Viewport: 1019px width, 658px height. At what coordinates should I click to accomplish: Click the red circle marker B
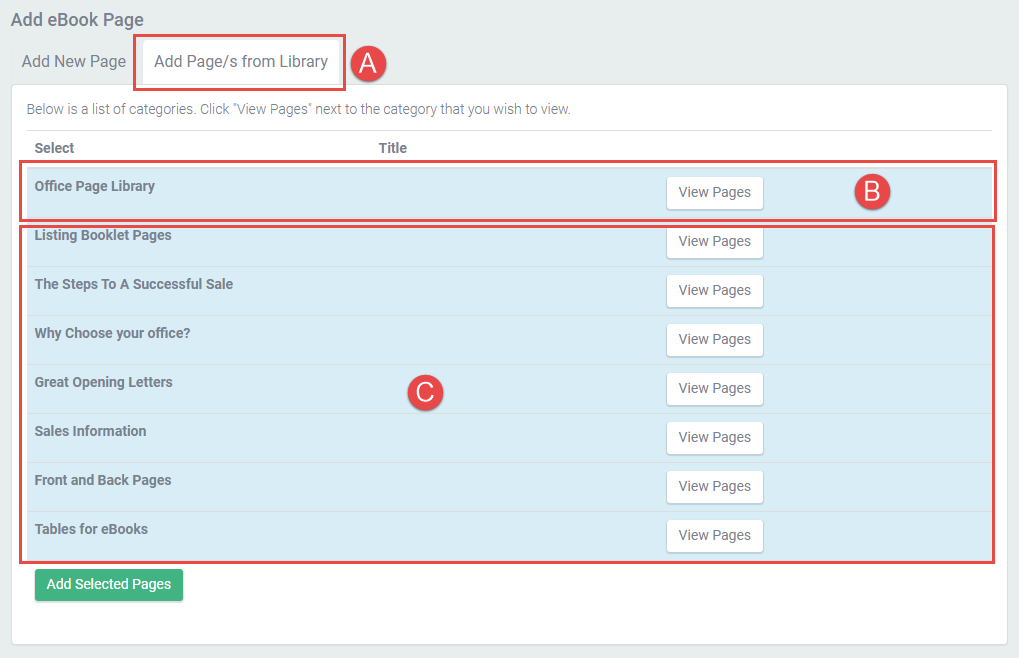(x=871, y=191)
